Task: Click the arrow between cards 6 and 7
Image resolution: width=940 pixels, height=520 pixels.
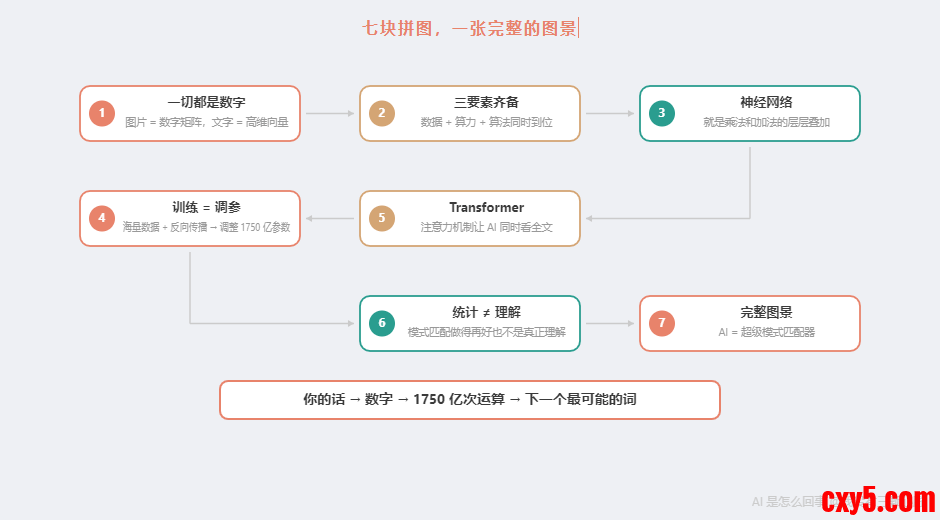Action: pos(610,323)
